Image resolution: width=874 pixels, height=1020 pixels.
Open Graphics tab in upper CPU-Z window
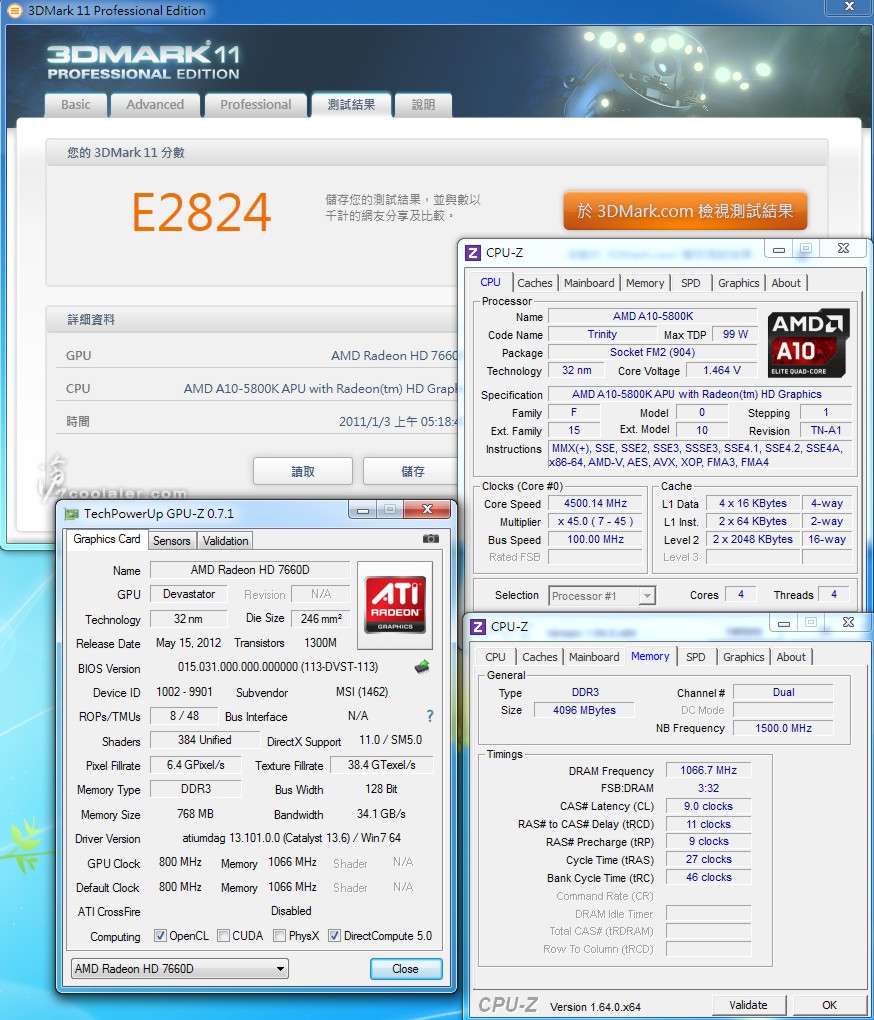(739, 283)
